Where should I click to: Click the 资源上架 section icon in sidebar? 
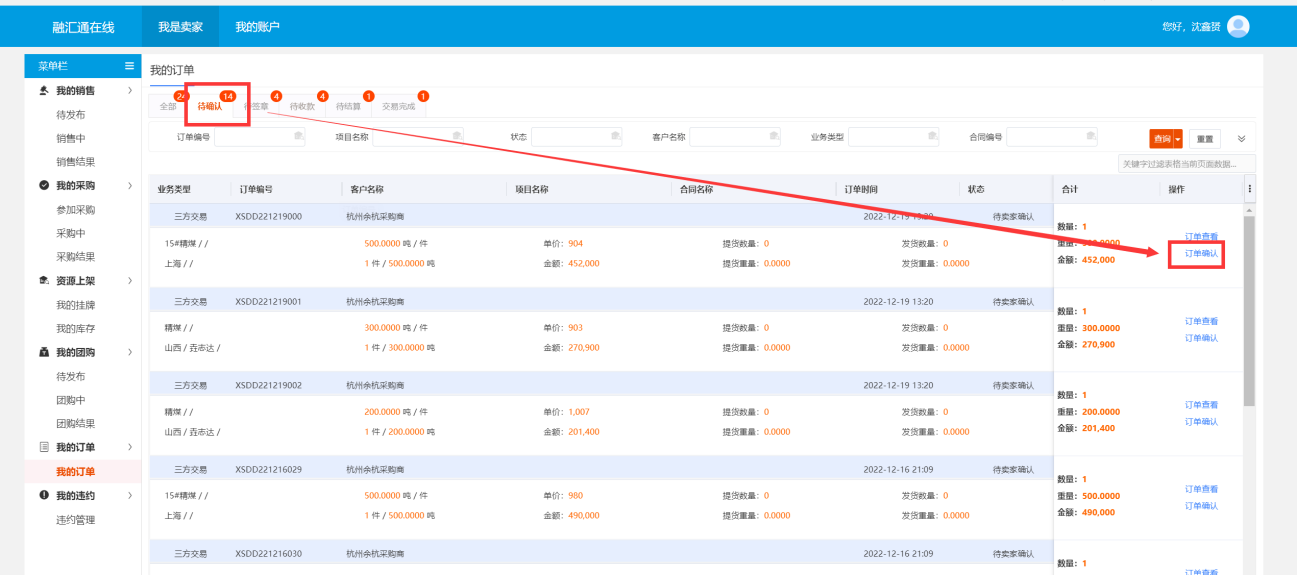pyautogui.click(x=43, y=281)
